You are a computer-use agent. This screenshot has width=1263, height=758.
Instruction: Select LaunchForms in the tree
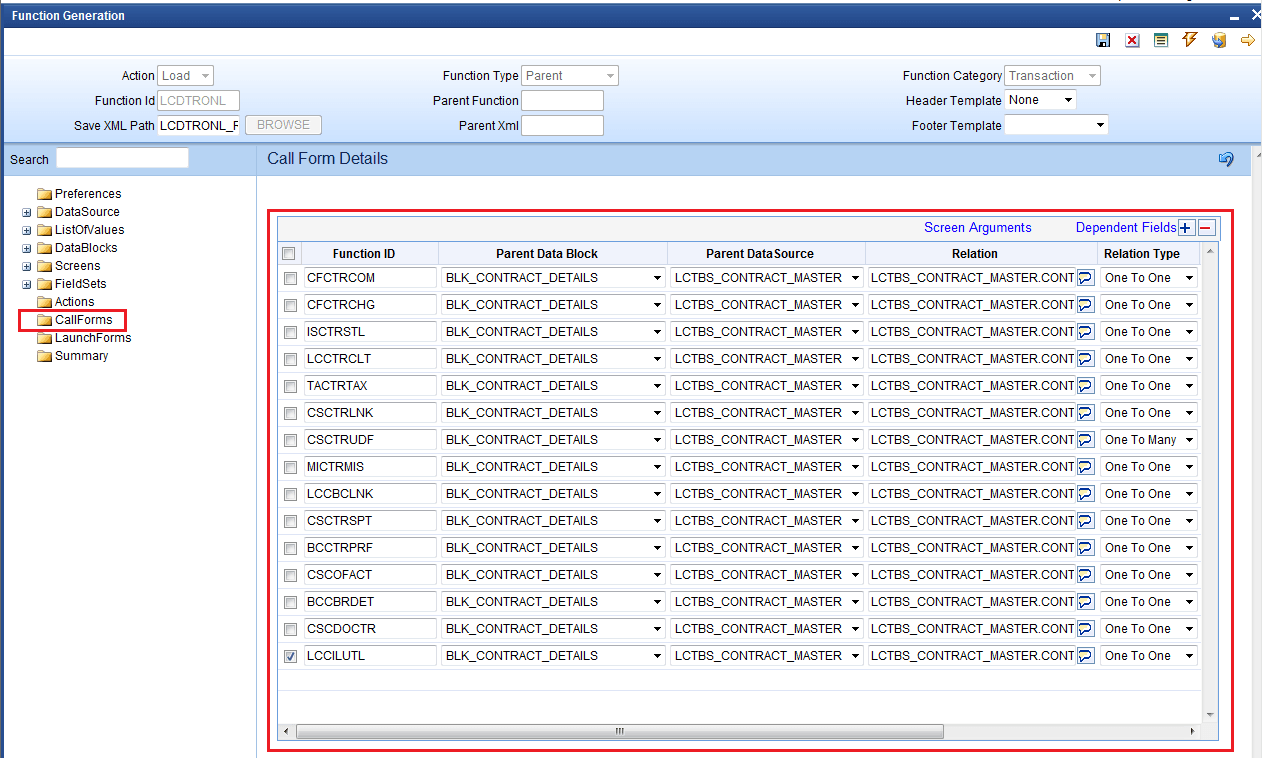[92, 338]
